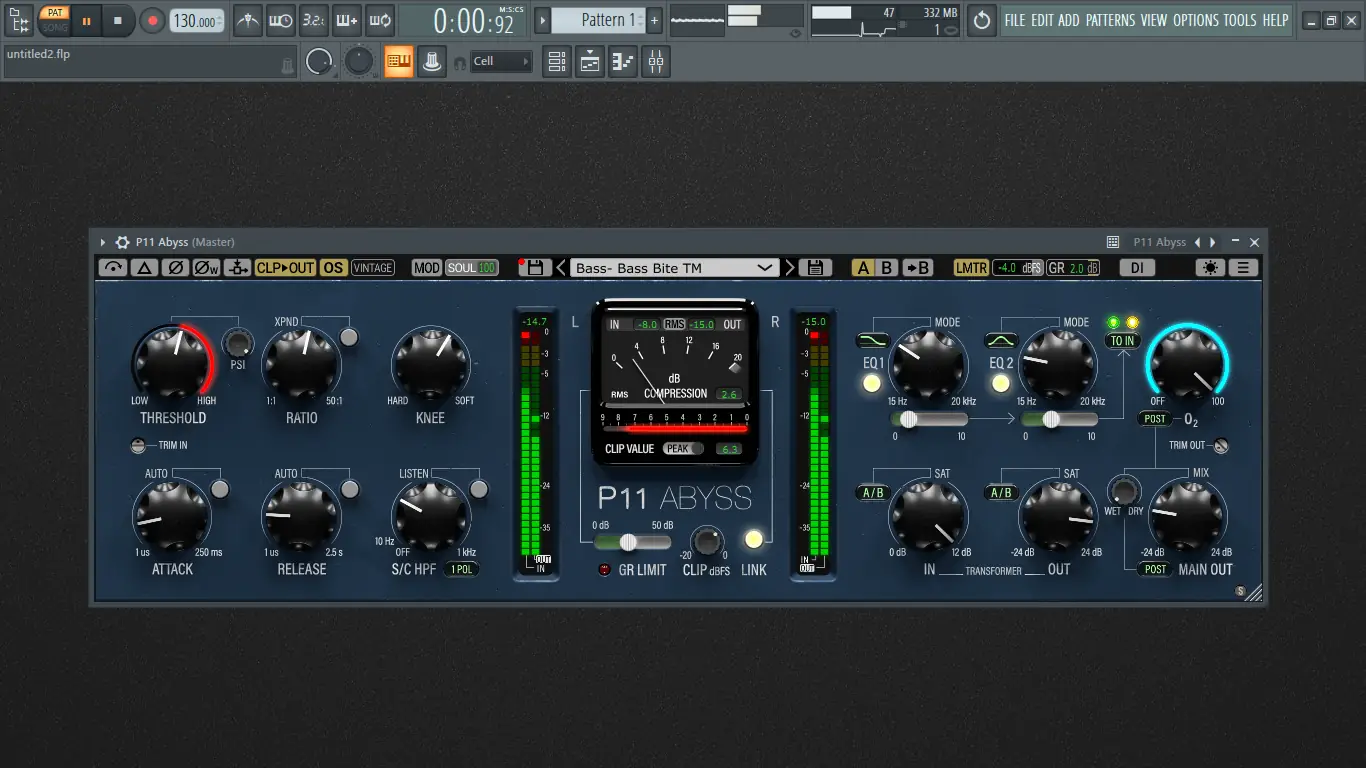
Task: Toggle the LMTR limiter button
Action: (x=971, y=268)
